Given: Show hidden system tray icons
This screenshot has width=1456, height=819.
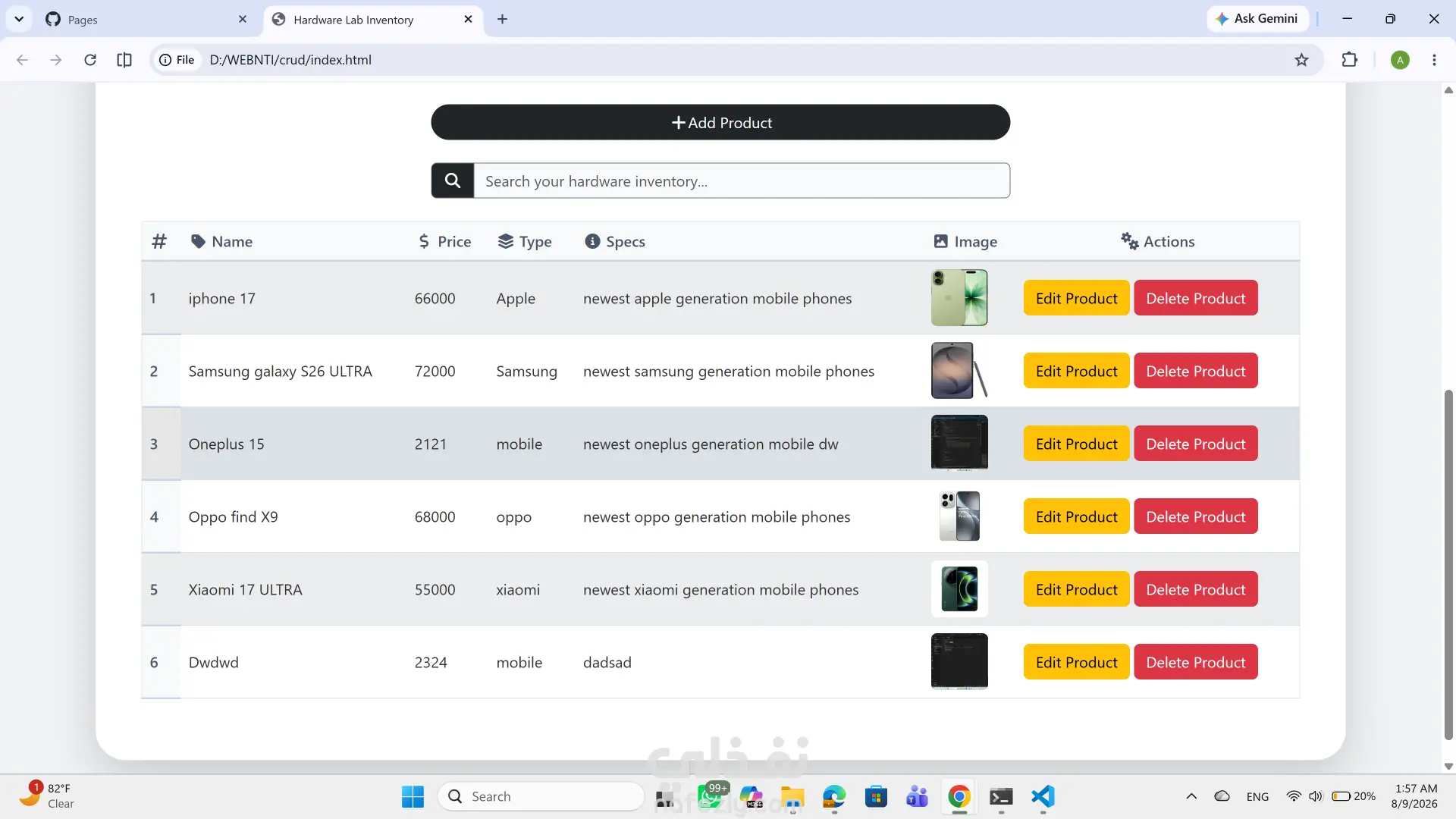Looking at the screenshot, I should click(x=1191, y=796).
